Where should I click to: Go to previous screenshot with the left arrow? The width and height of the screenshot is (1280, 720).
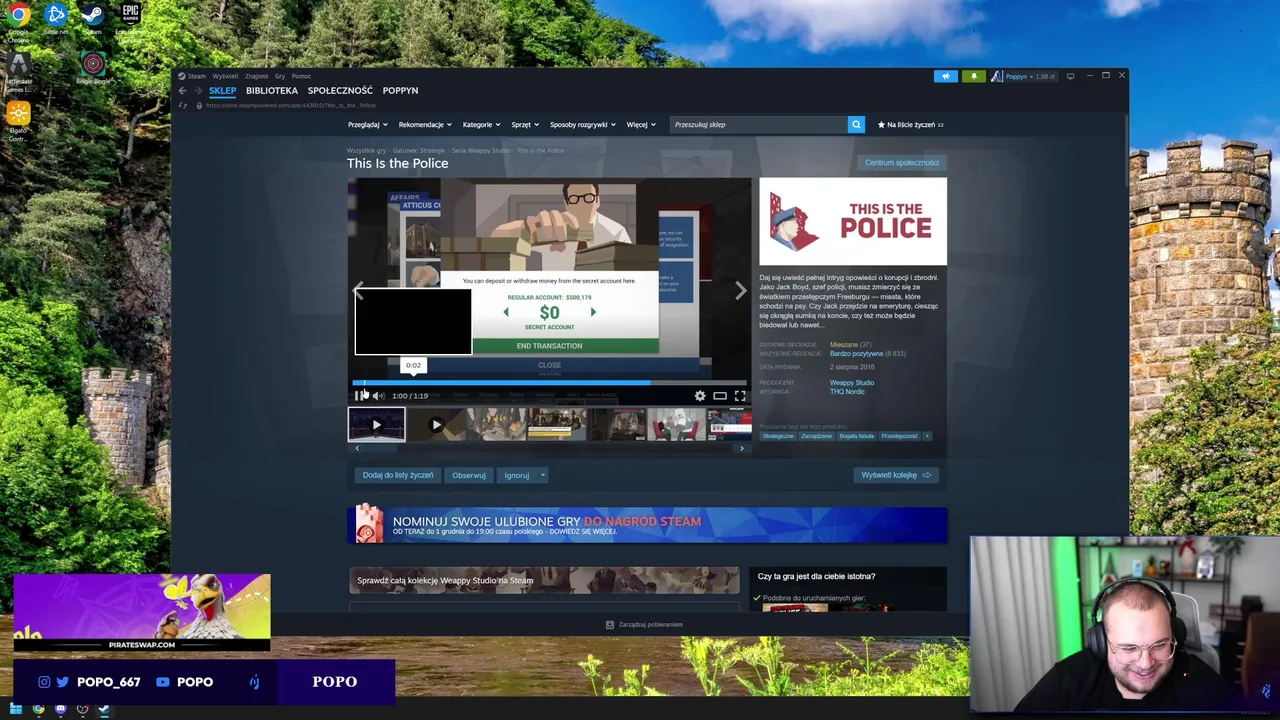coord(358,291)
